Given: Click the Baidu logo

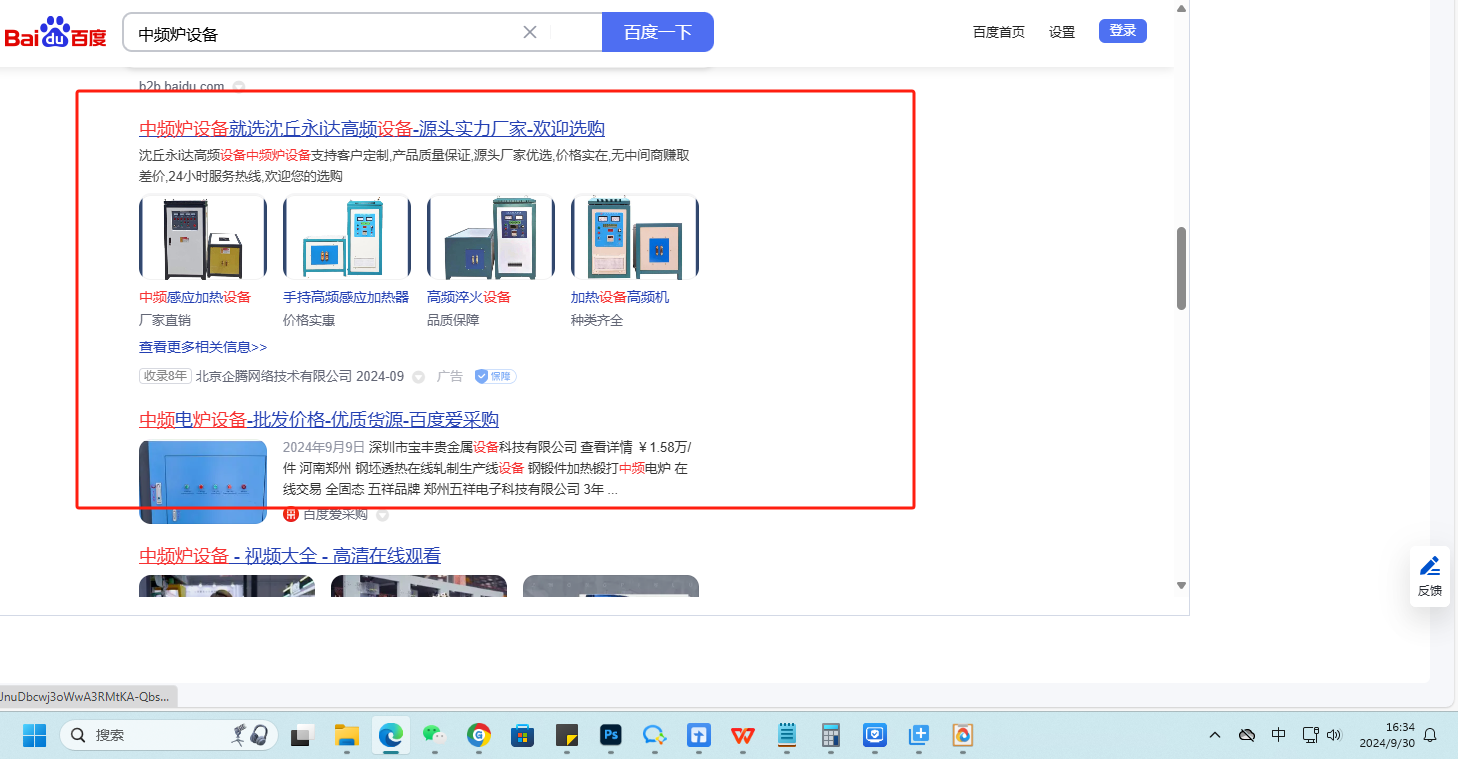Looking at the screenshot, I should coord(55,33).
